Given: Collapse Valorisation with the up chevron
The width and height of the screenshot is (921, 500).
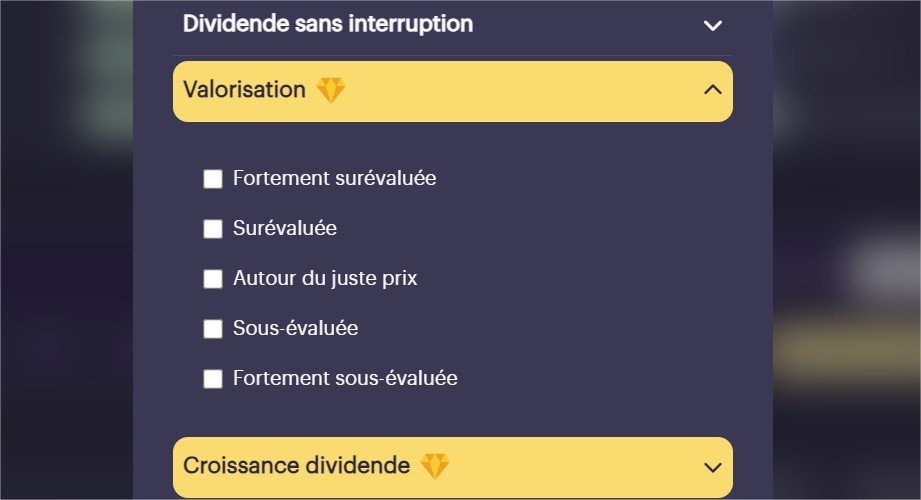Looking at the screenshot, I should point(712,90).
